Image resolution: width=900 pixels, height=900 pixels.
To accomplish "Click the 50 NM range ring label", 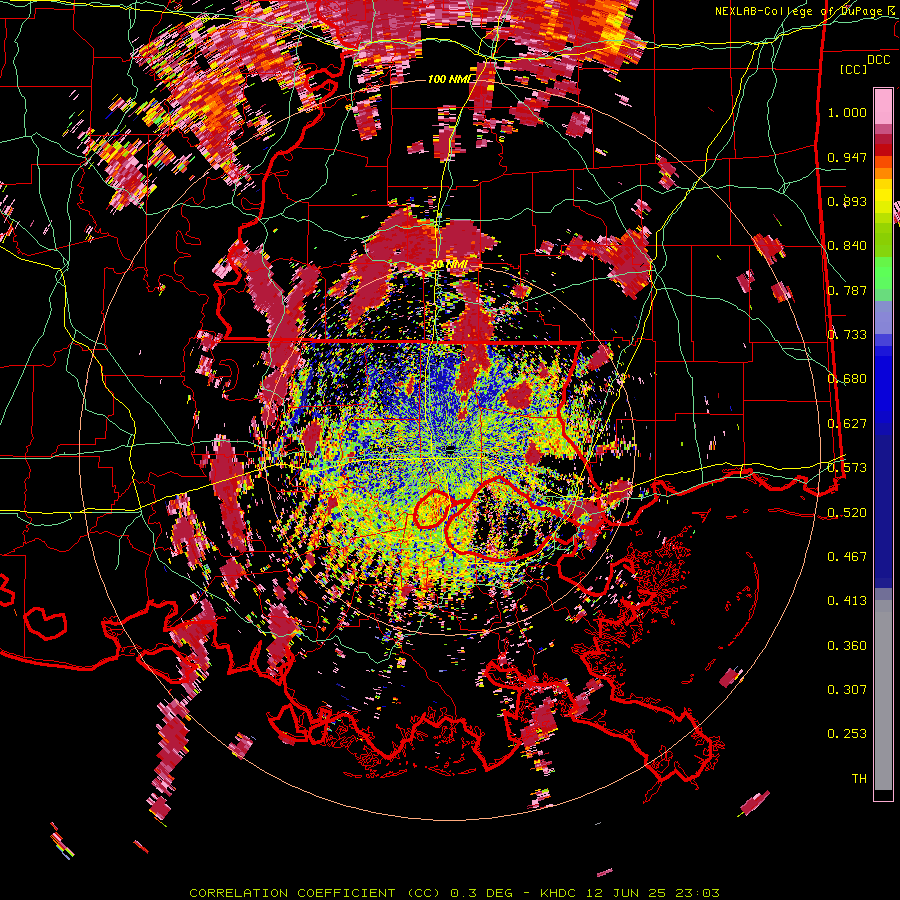I will [x=448, y=265].
